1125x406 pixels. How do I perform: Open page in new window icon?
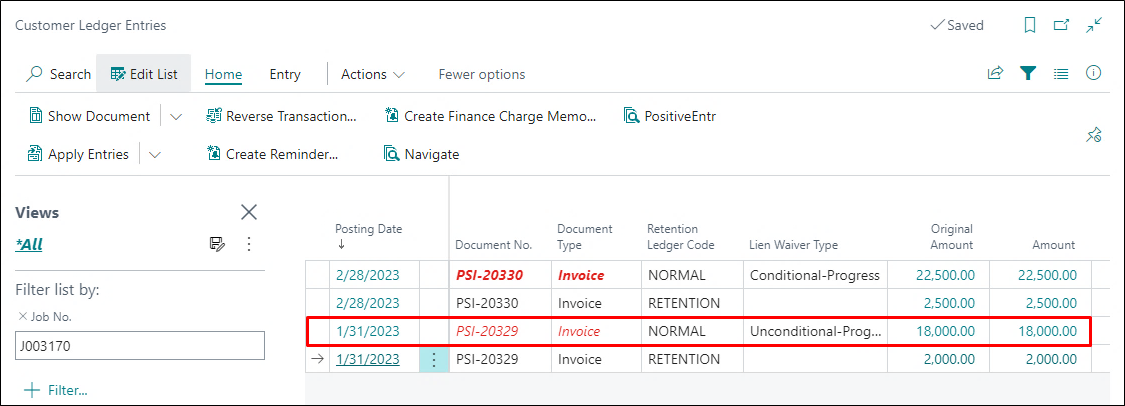click(x=1062, y=25)
